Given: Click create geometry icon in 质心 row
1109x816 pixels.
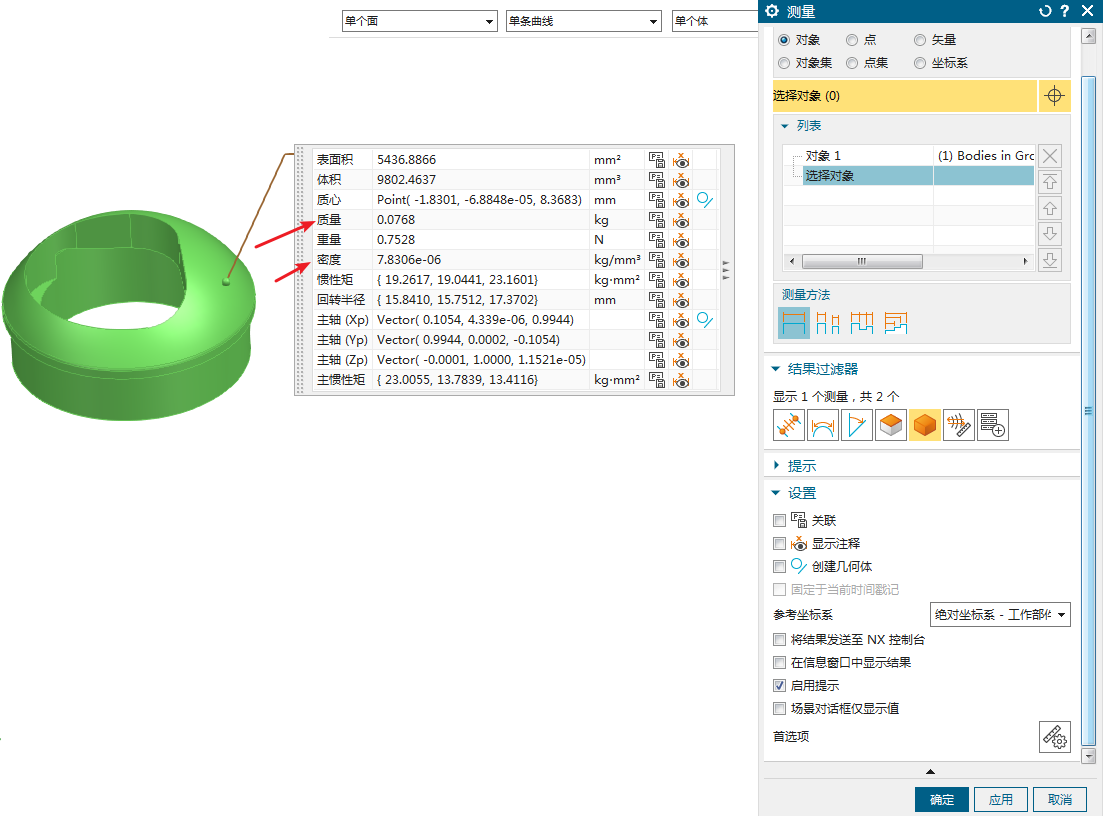Looking at the screenshot, I should click(x=704, y=199).
